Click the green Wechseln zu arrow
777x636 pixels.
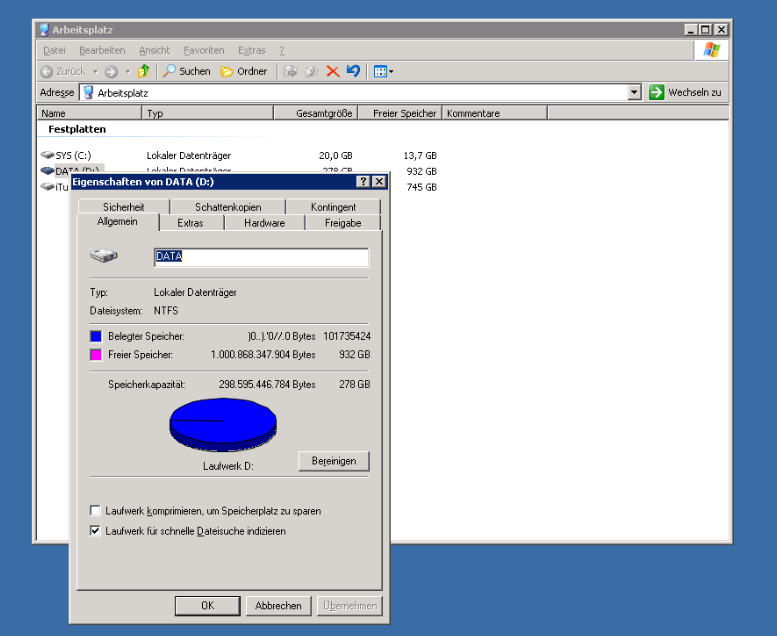tap(657, 92)
